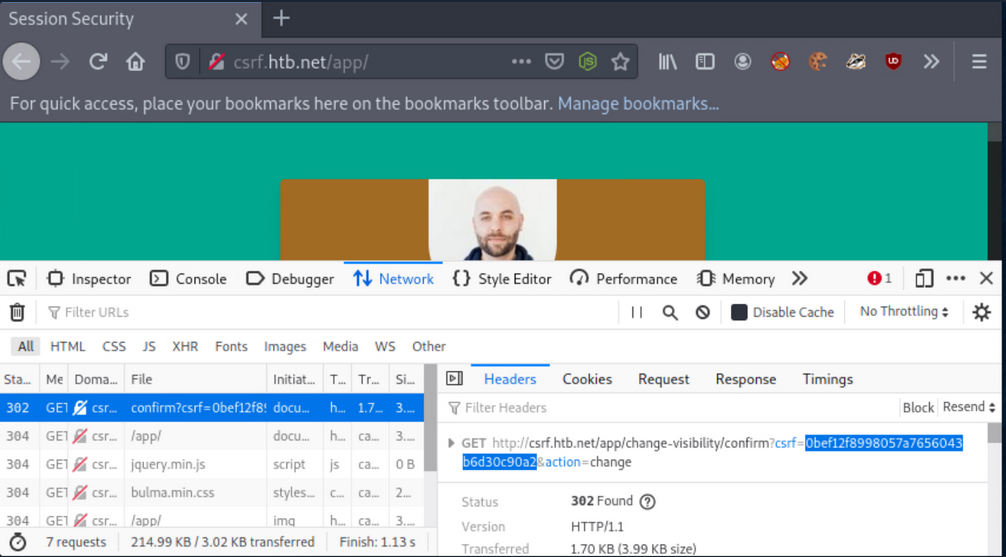The width and height of the screenshot is (1006, 557).
Task: Expand the GET request URL details
Action: coord(451,443)
